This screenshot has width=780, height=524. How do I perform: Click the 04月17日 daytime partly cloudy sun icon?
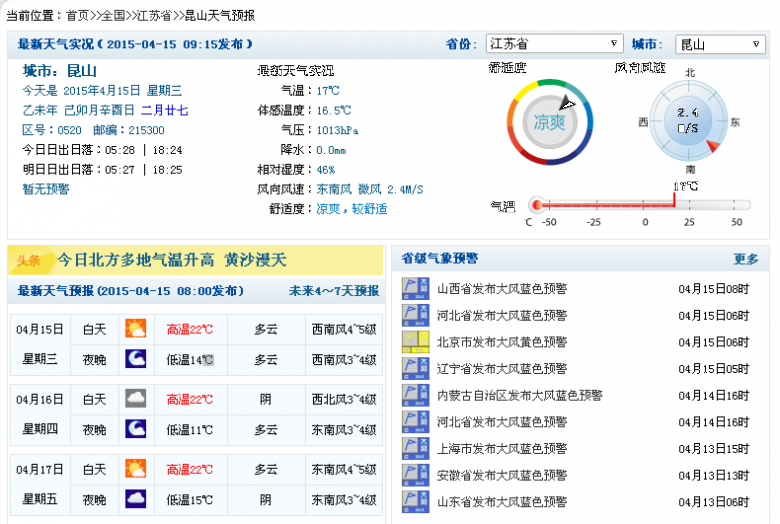coord(136,469)
